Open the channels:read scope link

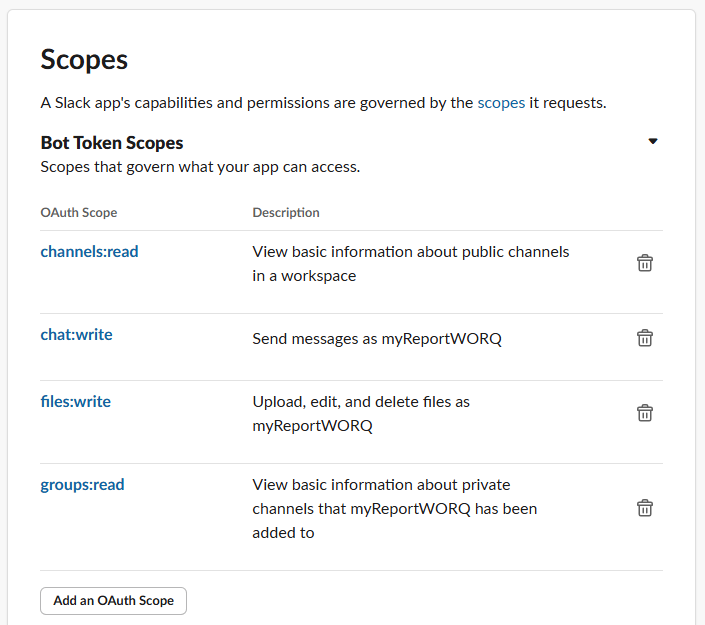89,252
